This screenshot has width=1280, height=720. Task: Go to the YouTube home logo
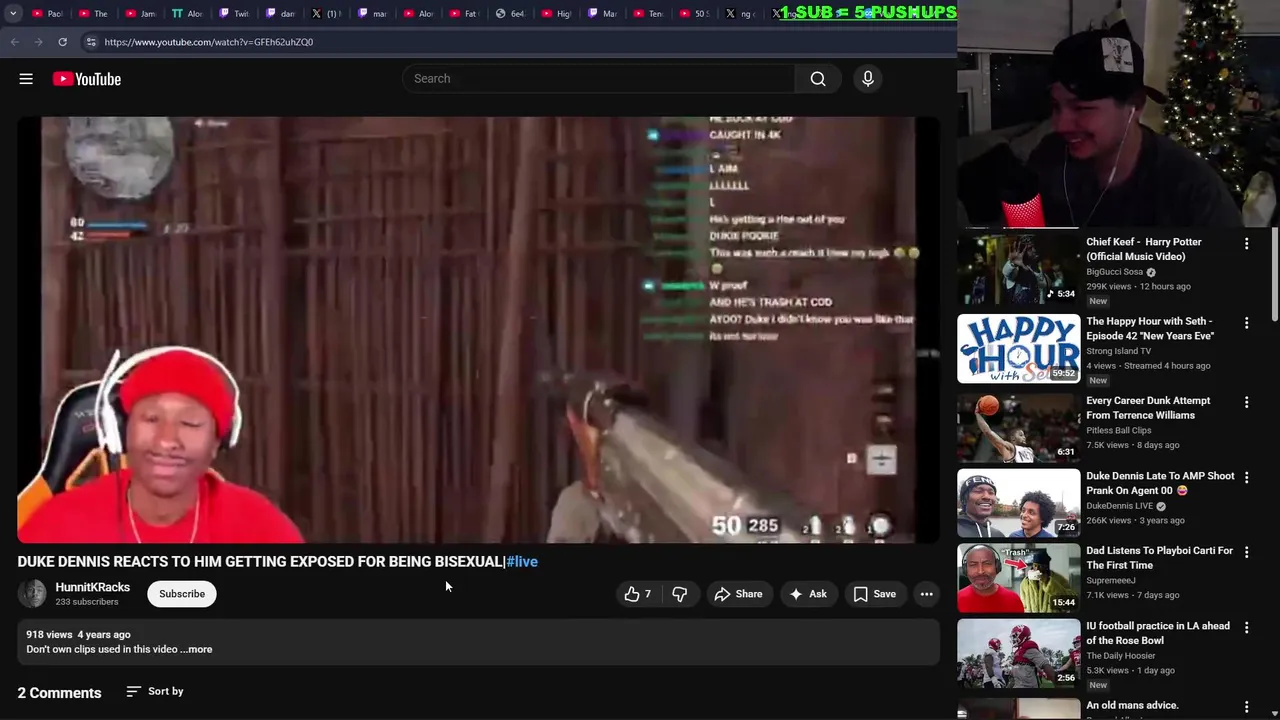[87, 79]
